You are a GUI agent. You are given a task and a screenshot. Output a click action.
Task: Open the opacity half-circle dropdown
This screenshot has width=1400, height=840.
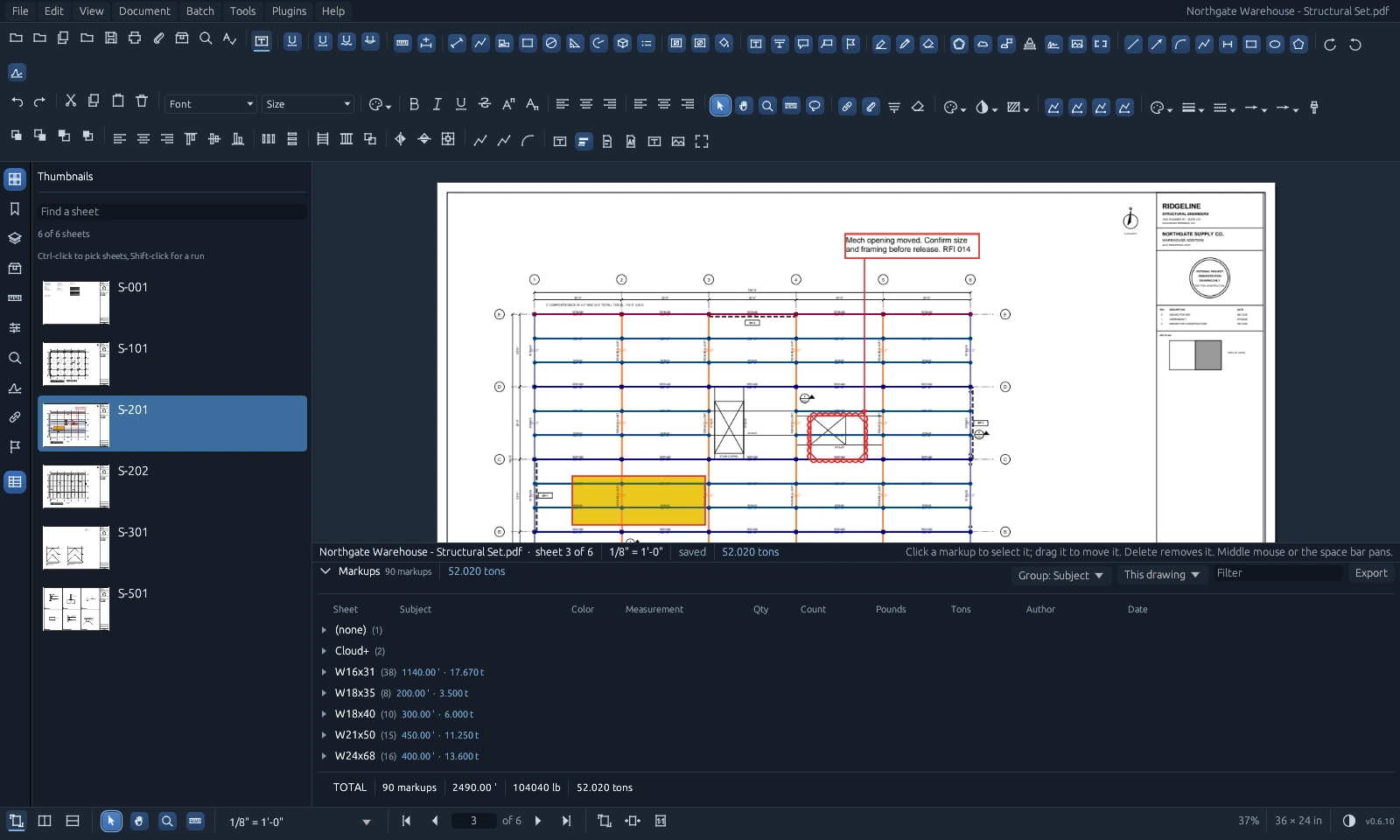click(985, 107)
